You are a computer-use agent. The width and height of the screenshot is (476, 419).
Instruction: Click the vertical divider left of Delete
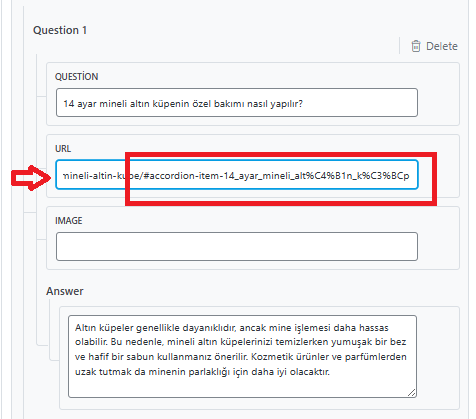pyautogui.click(x=399, y=46)
